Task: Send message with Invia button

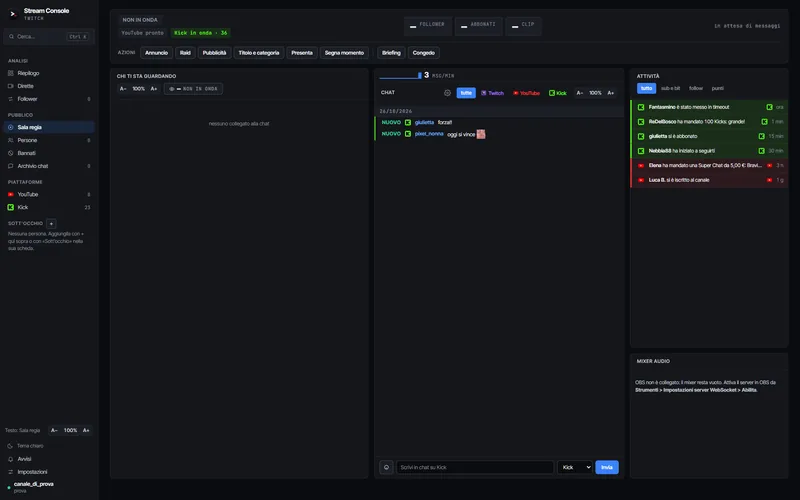Action: click(x=607, y=467)
